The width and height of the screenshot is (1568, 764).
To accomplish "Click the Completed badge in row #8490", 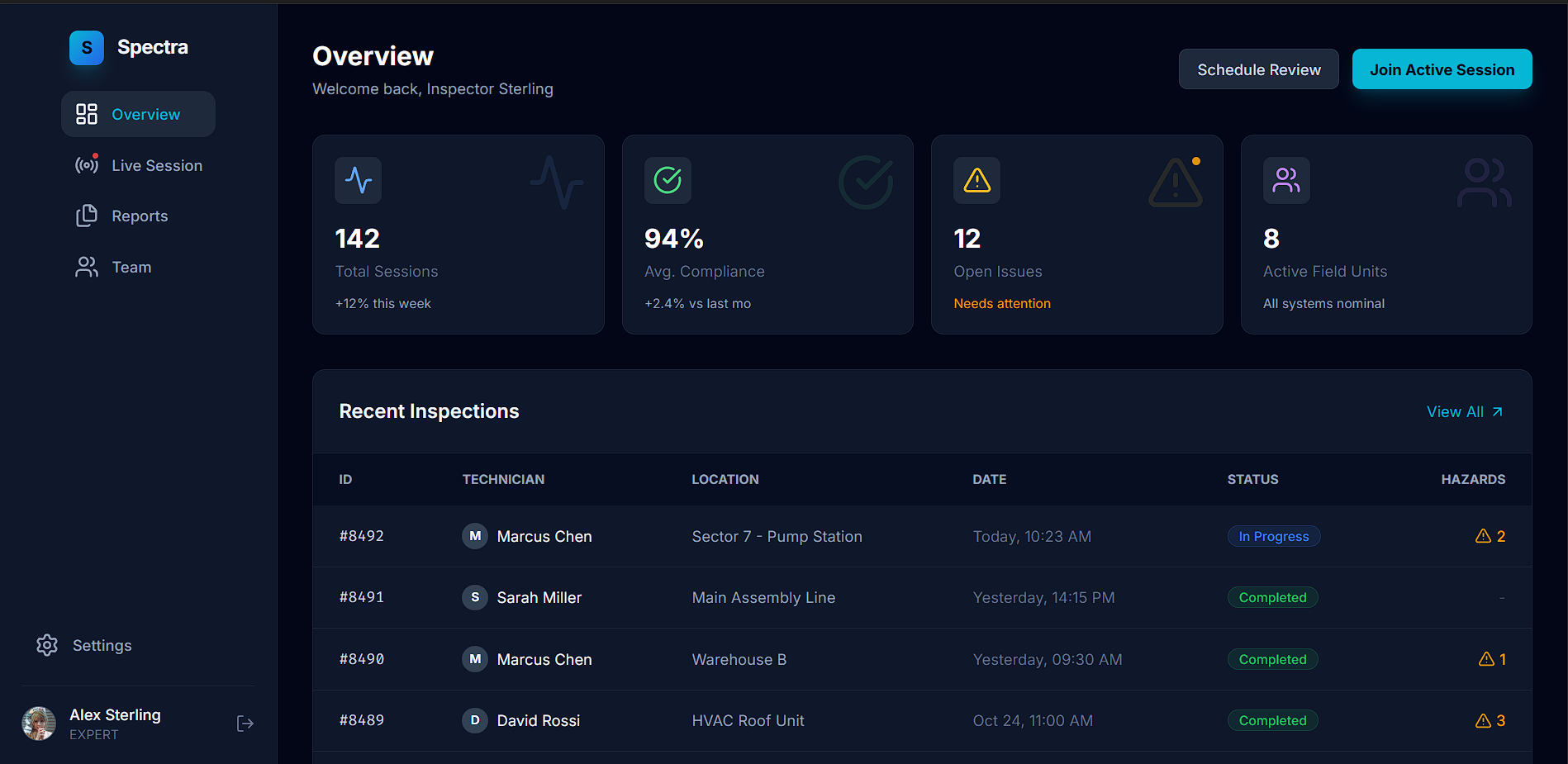I will click(1273, 659).
